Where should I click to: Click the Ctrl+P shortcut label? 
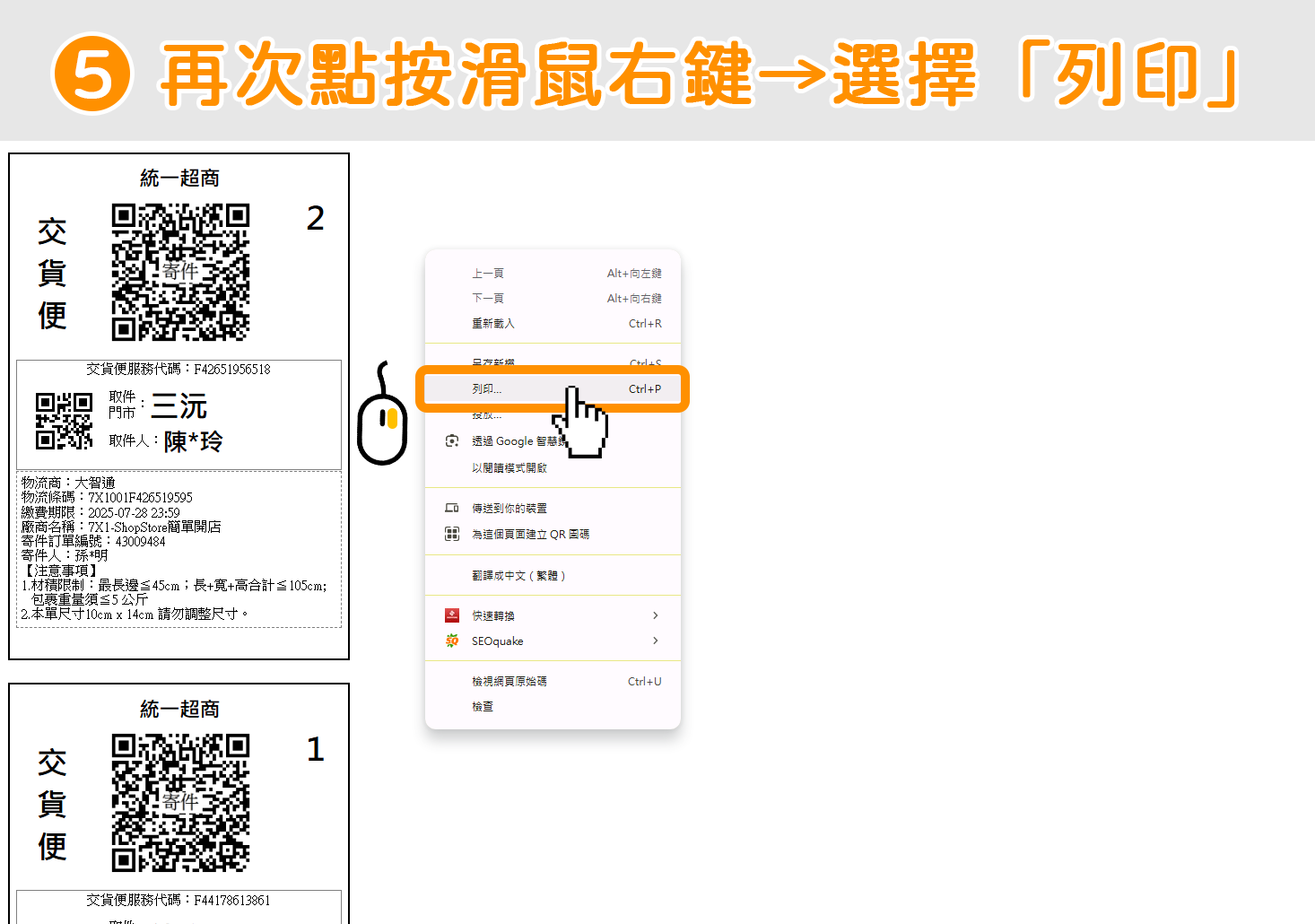tap(645, 389)
